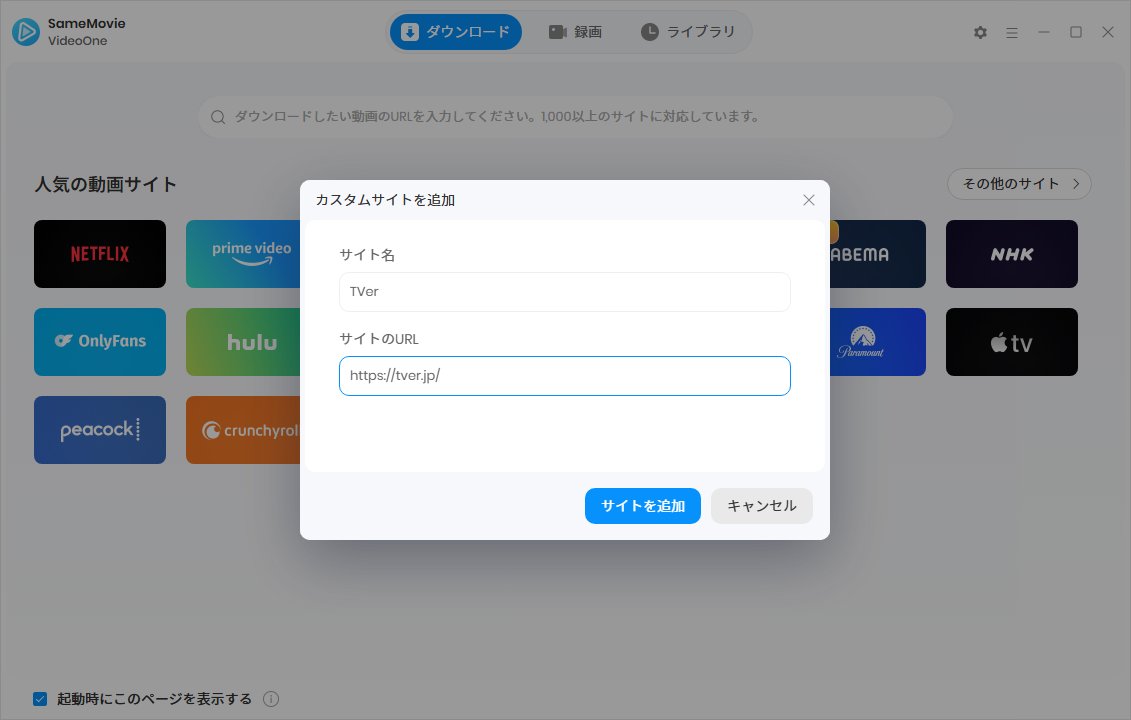Screen dimensions: 1131x720
Task: Open その他のサイト list
Action: (x=1019, y=184)
